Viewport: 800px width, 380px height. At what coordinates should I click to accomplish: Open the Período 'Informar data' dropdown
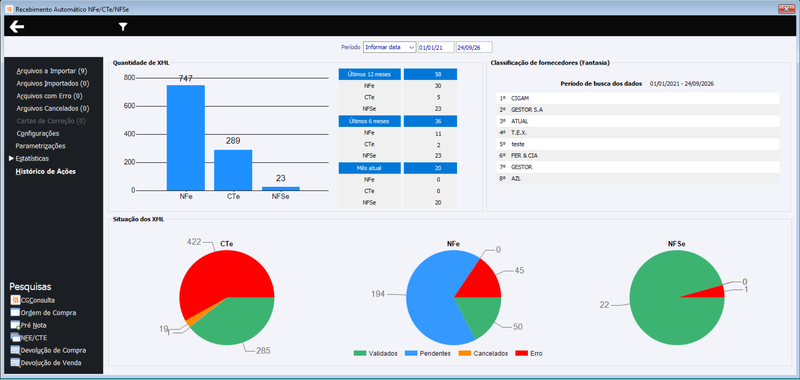coord(390,47)
